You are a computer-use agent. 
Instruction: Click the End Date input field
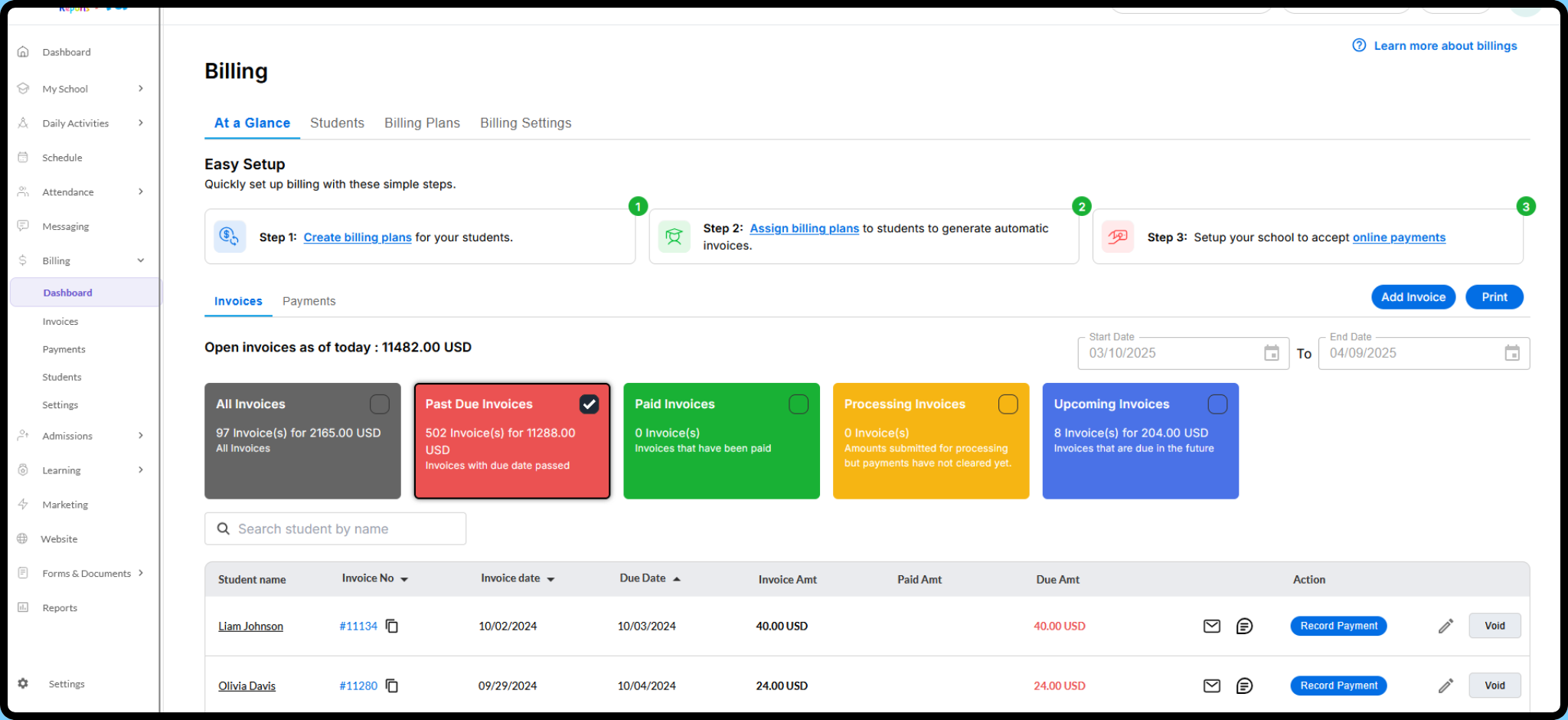click(x=1424, y=353)
